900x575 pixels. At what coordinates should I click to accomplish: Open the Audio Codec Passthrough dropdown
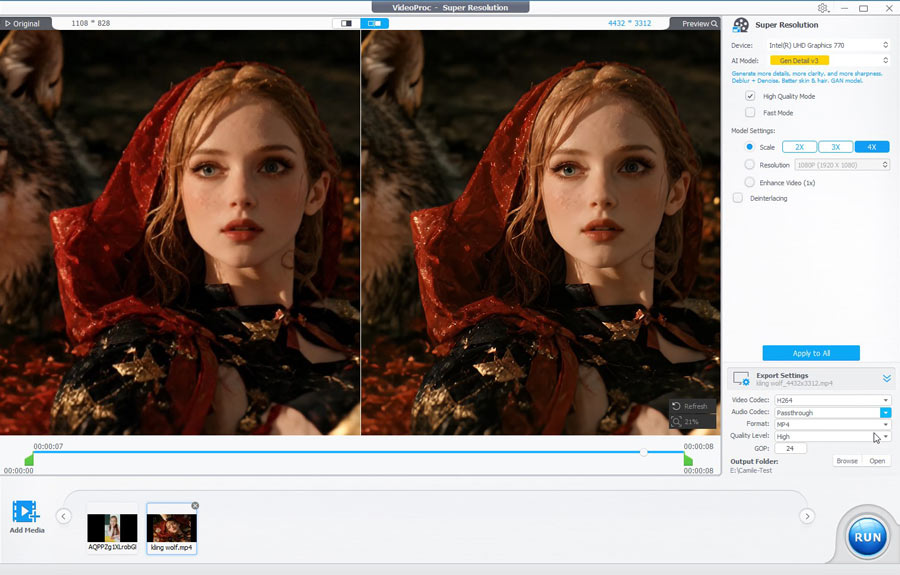pyautogui.click(x=832, y=413)
